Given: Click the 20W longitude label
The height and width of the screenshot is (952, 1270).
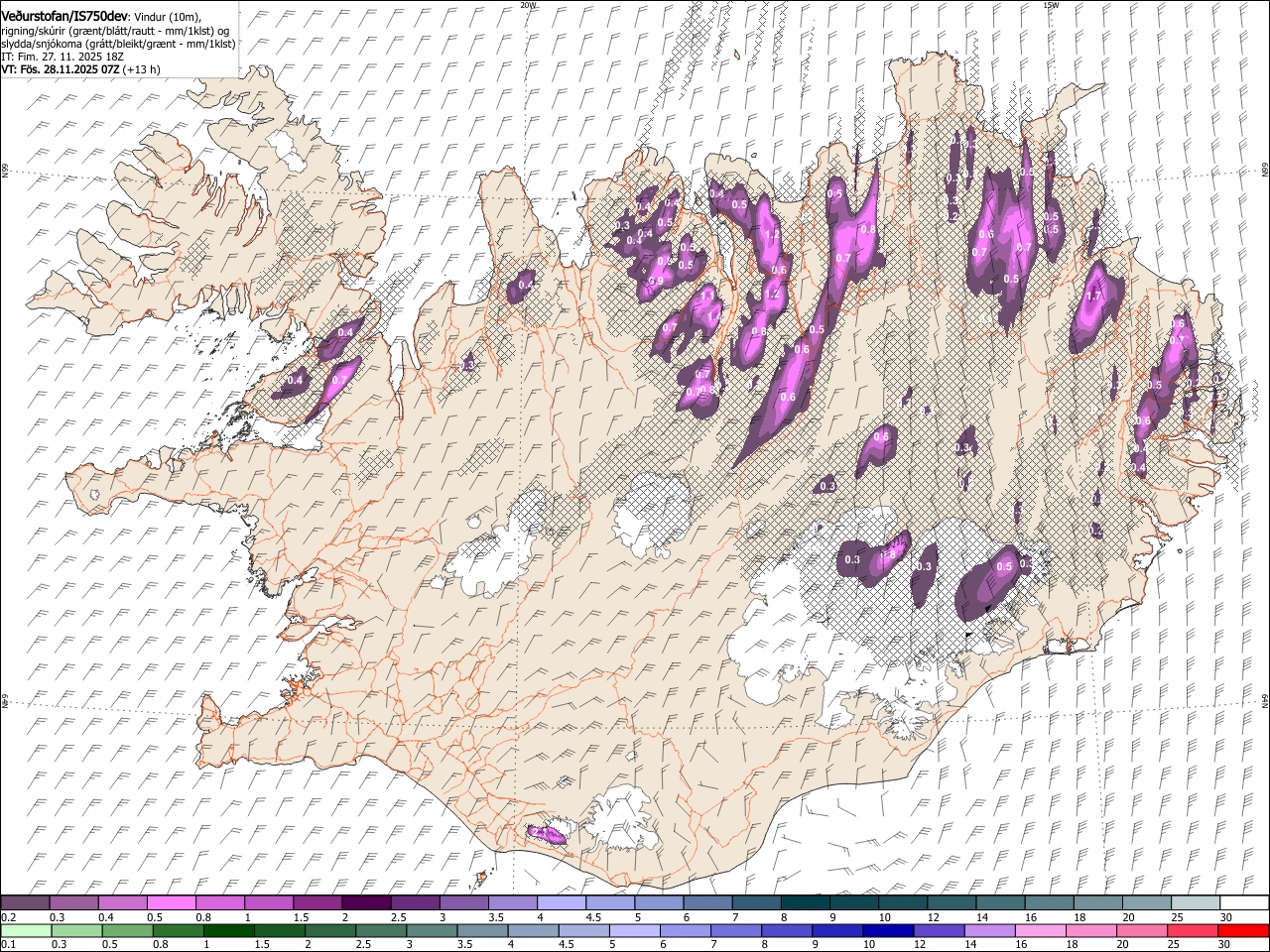Looking at the screenshot, I should (x=528, y=5).
